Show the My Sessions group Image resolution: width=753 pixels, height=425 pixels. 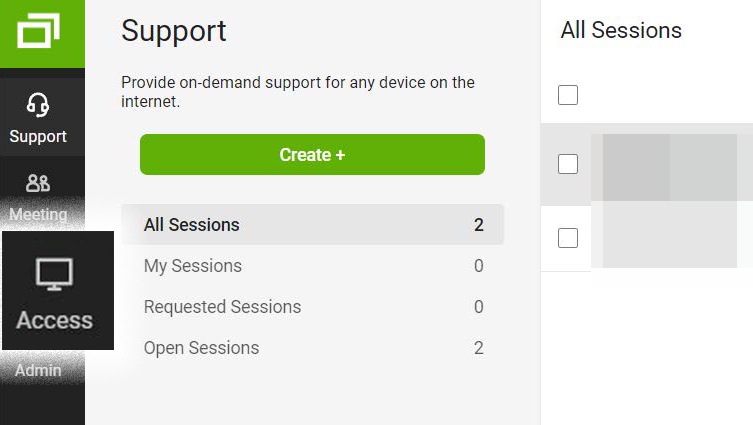193,266
